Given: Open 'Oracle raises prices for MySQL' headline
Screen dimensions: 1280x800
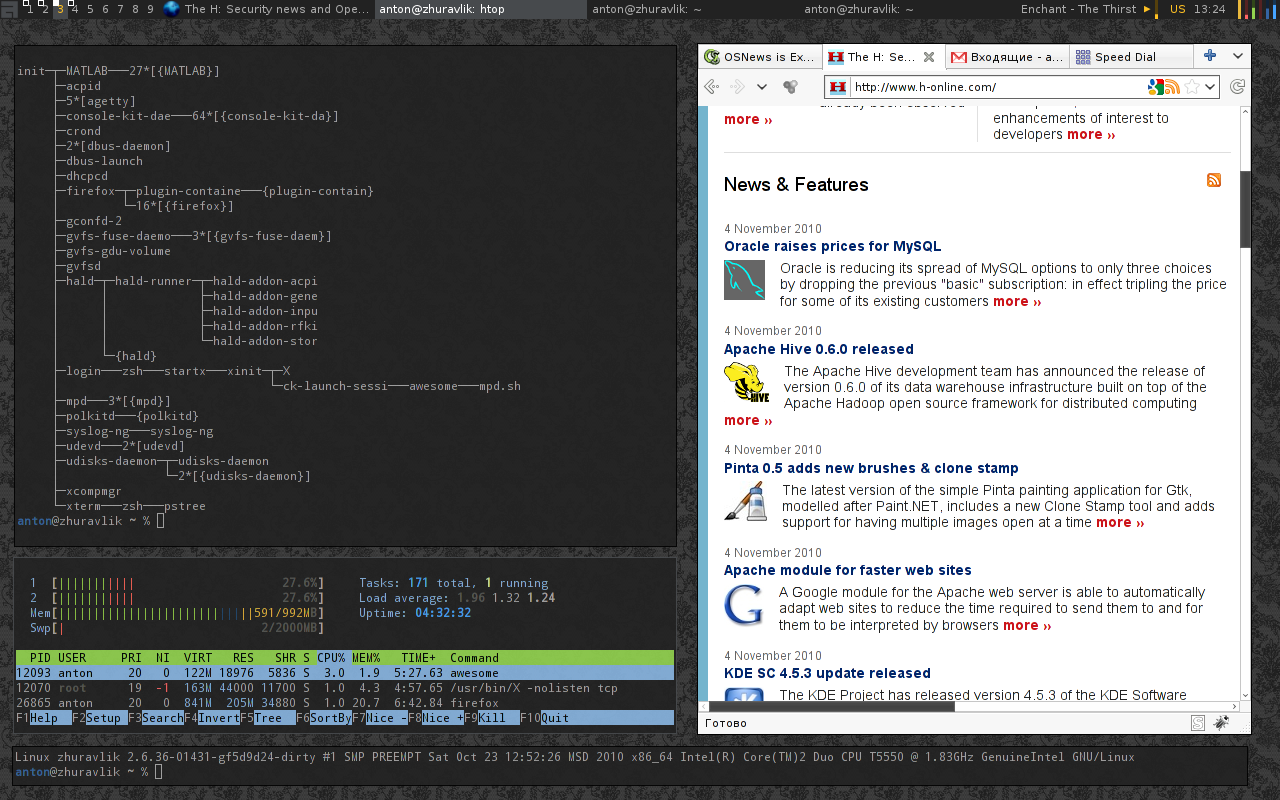Looking at the screenshot, I should [x=832, y=246].
